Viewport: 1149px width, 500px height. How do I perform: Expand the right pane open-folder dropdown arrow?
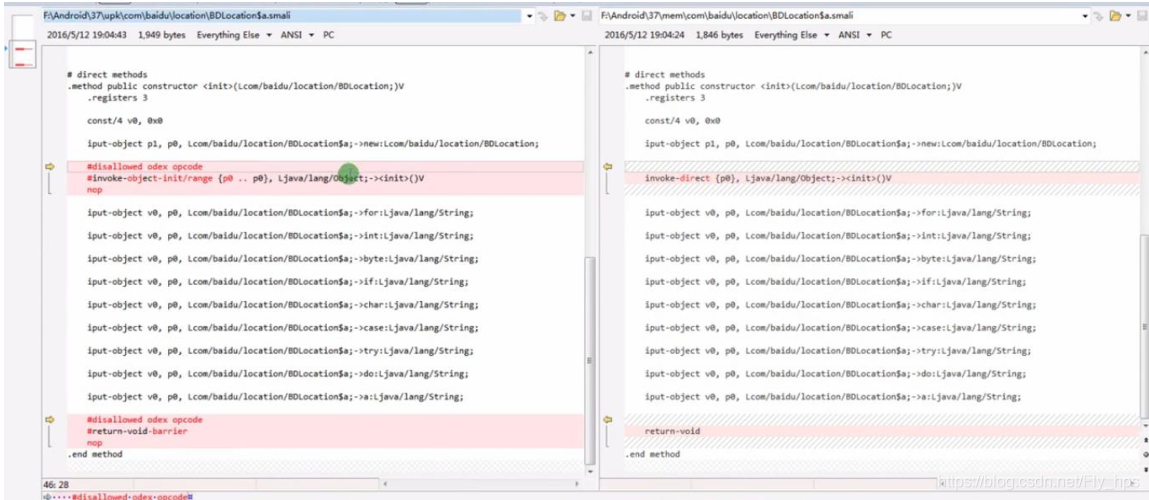[1128, 15]
